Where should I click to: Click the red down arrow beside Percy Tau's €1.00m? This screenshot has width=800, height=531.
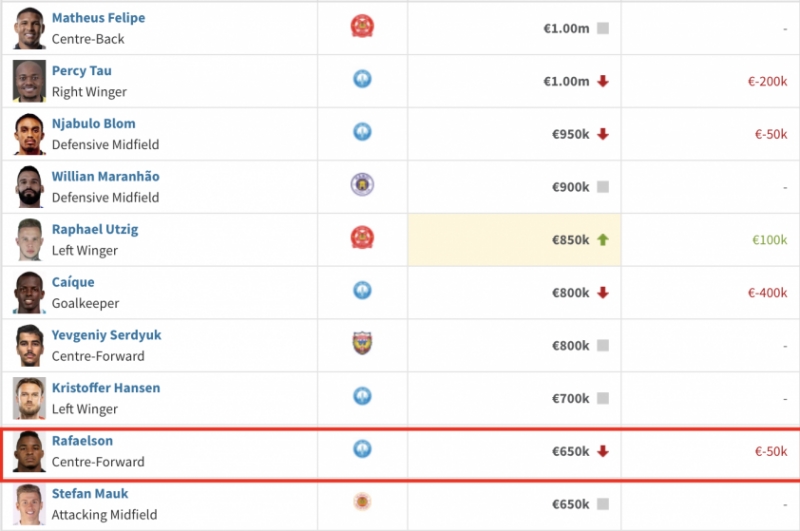pyautogui.click(x=603, y=81)
